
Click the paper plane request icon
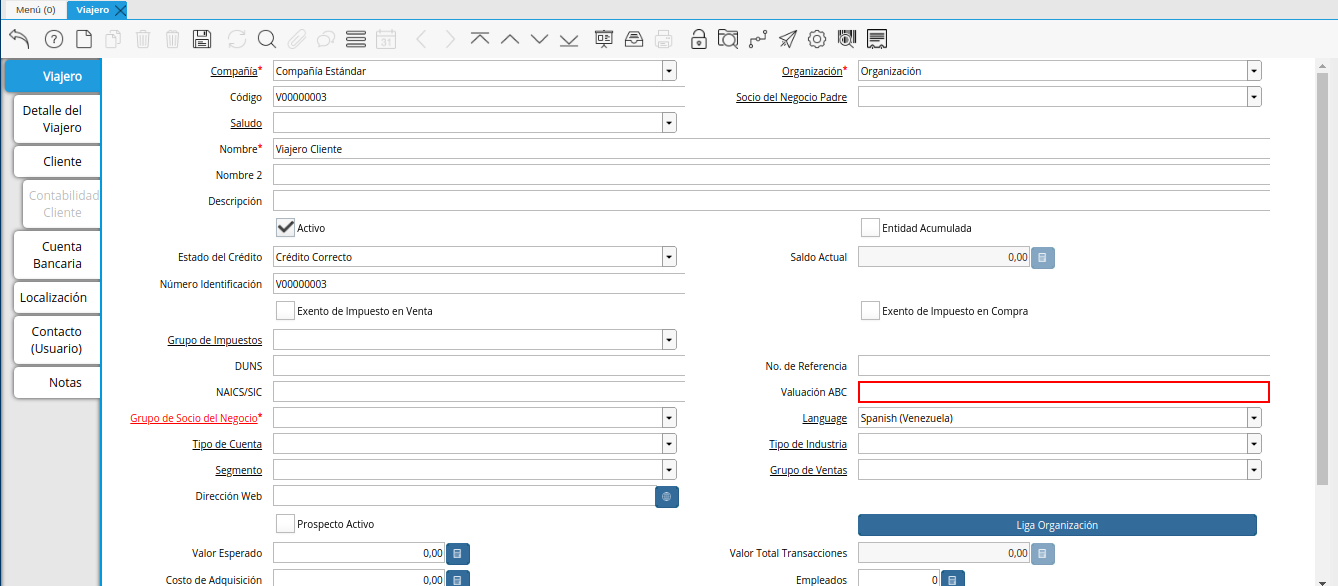[x=788, y=39]
